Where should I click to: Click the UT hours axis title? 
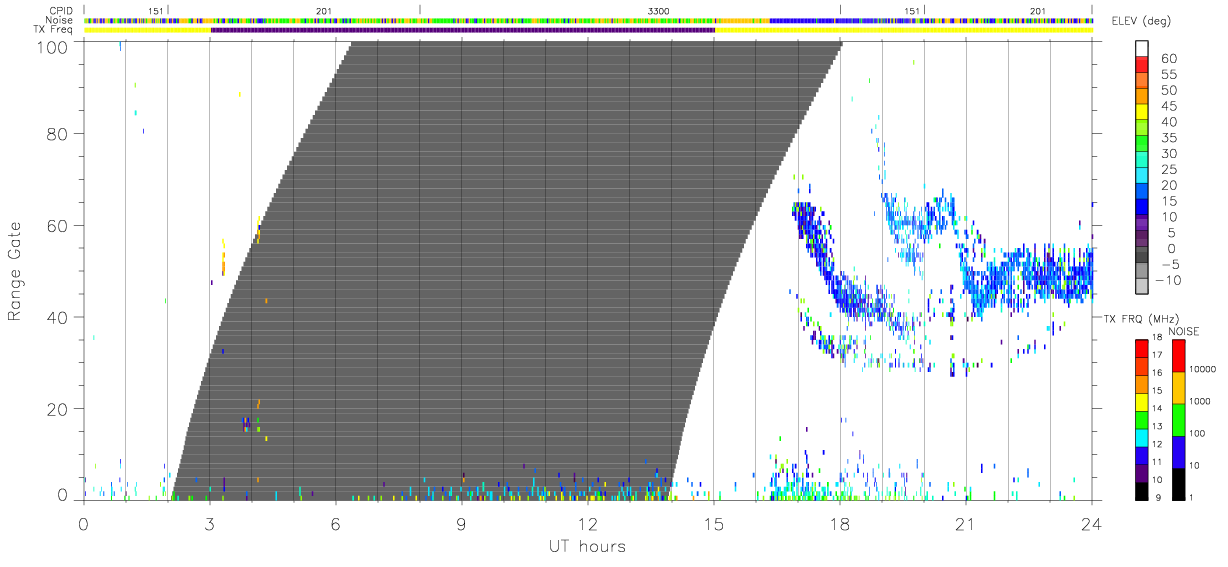587,546
